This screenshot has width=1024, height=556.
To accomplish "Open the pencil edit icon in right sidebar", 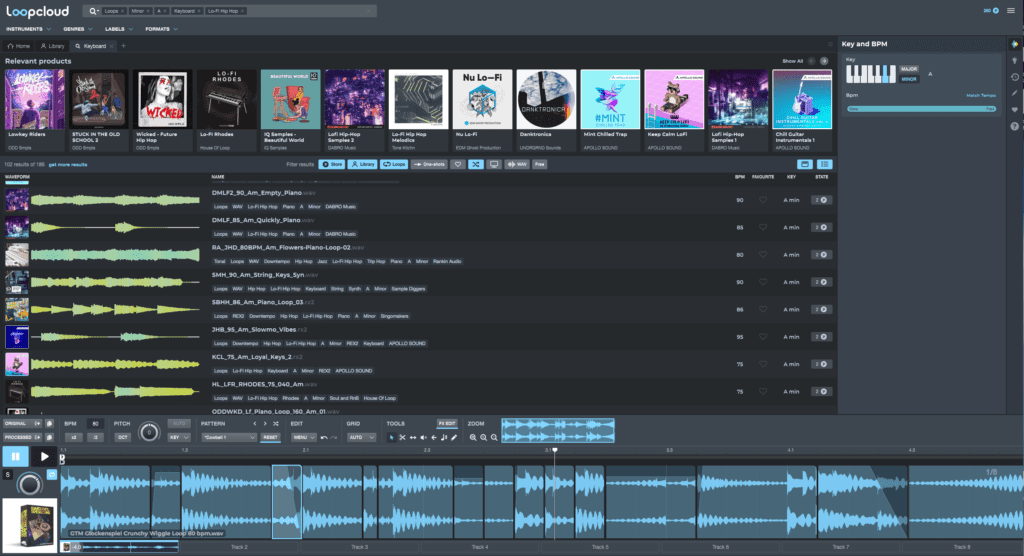I will tap(1015, 93).
